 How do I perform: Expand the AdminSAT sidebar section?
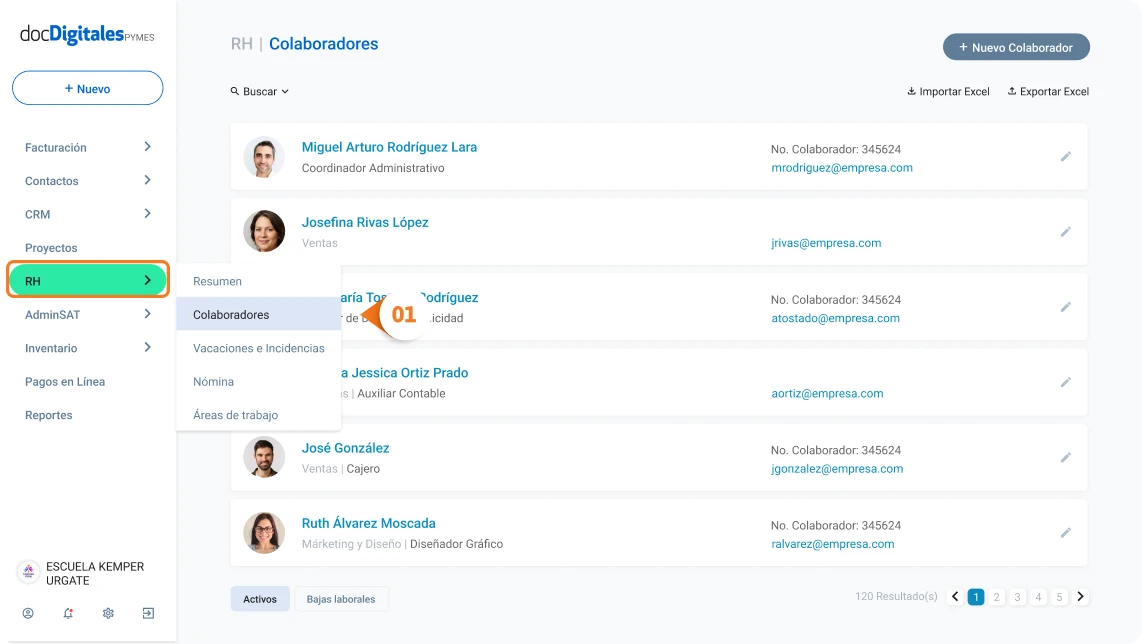[x=87, y=315]
